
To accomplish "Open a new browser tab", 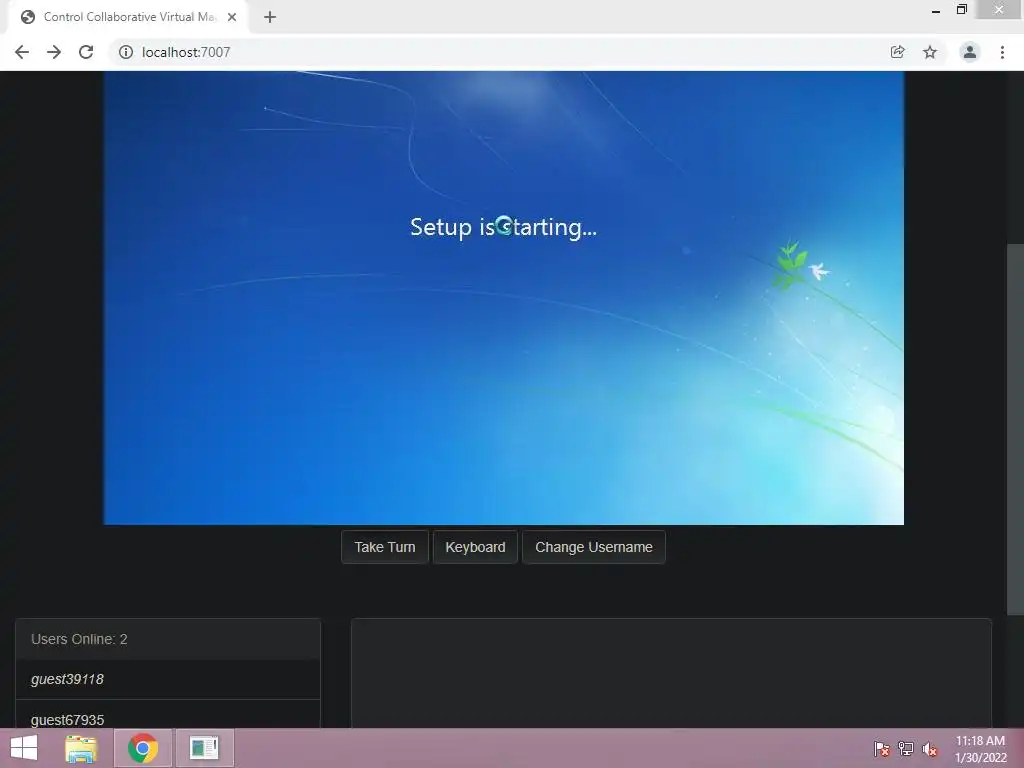I will 270,17.
